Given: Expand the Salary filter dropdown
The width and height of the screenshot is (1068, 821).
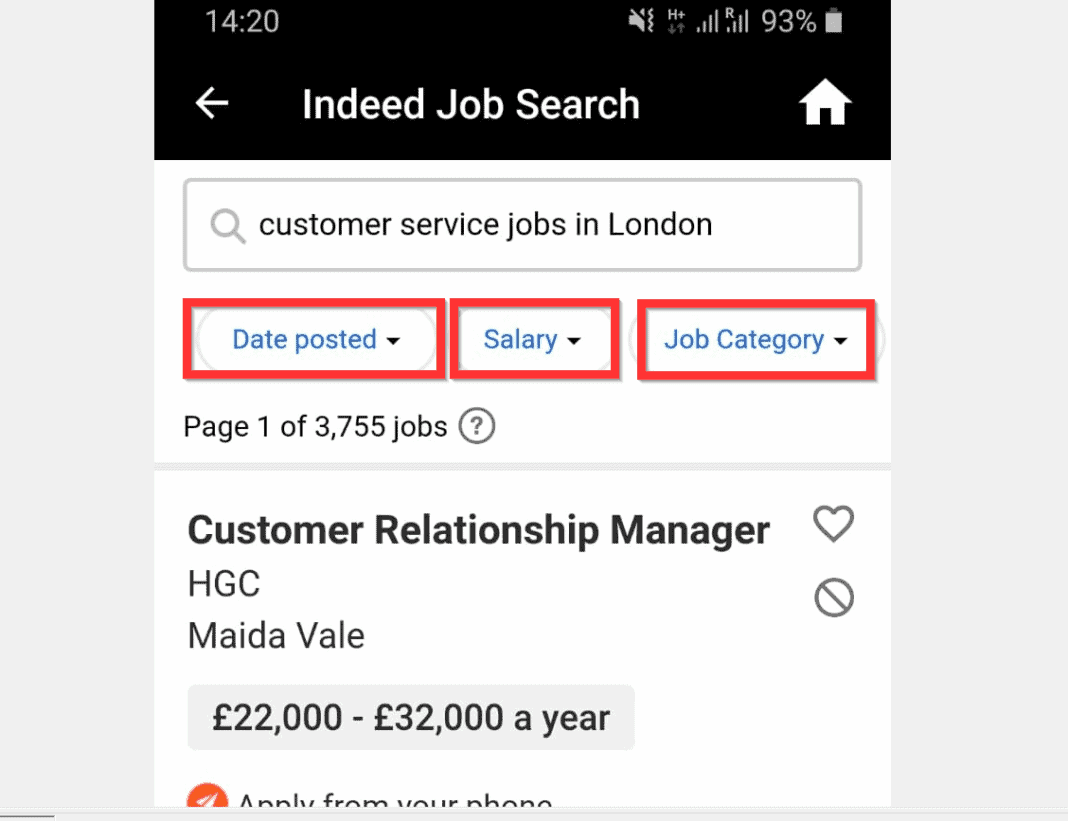Looking at the screenshot, I should tap(533, 339).
